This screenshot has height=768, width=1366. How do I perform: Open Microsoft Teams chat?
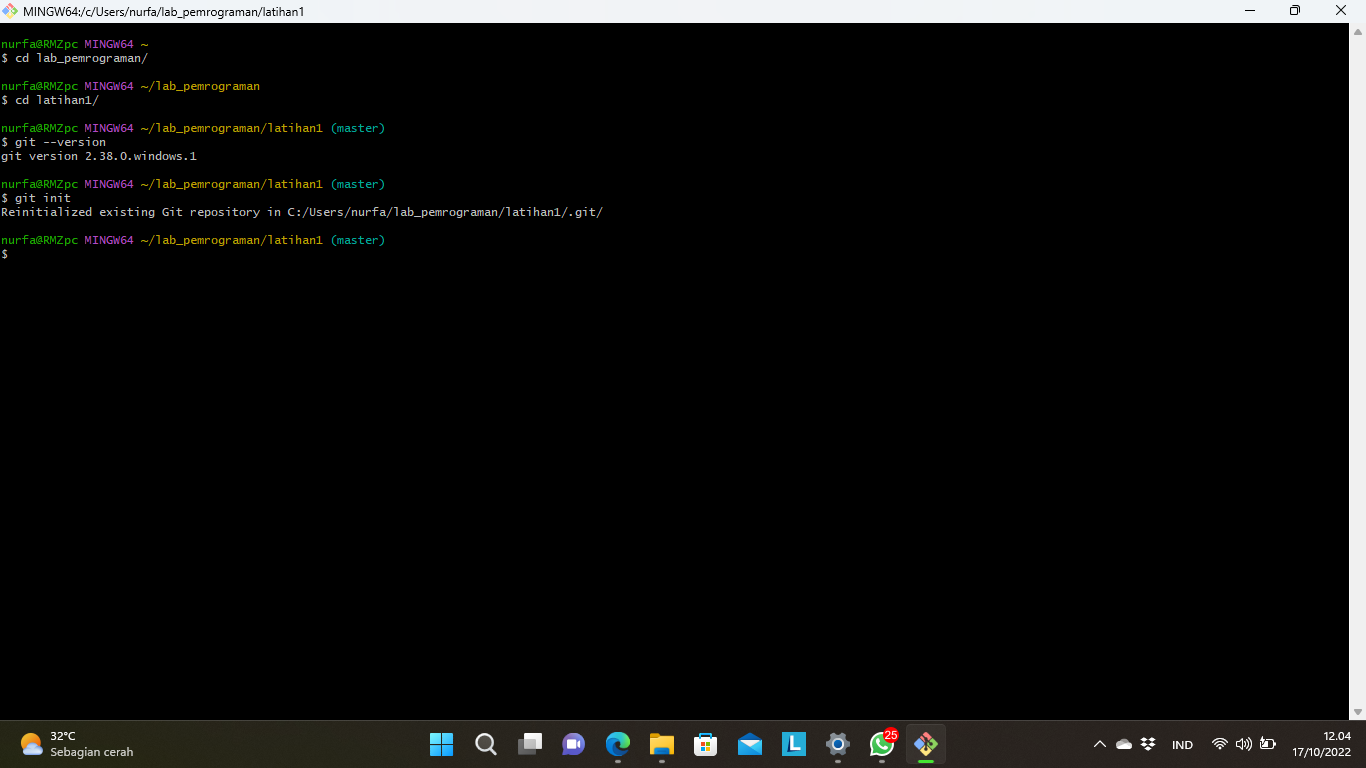click(x=573, y=744)
